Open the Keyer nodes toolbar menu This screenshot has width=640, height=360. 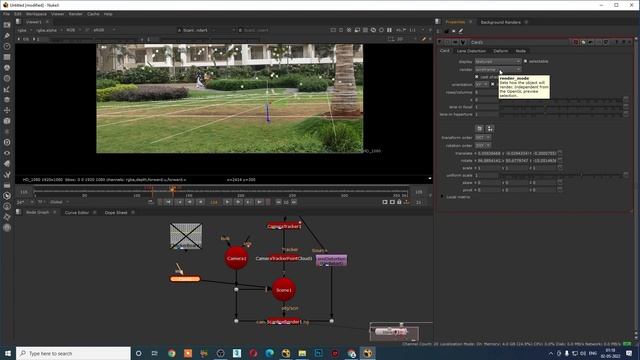(x=7, y=89)
